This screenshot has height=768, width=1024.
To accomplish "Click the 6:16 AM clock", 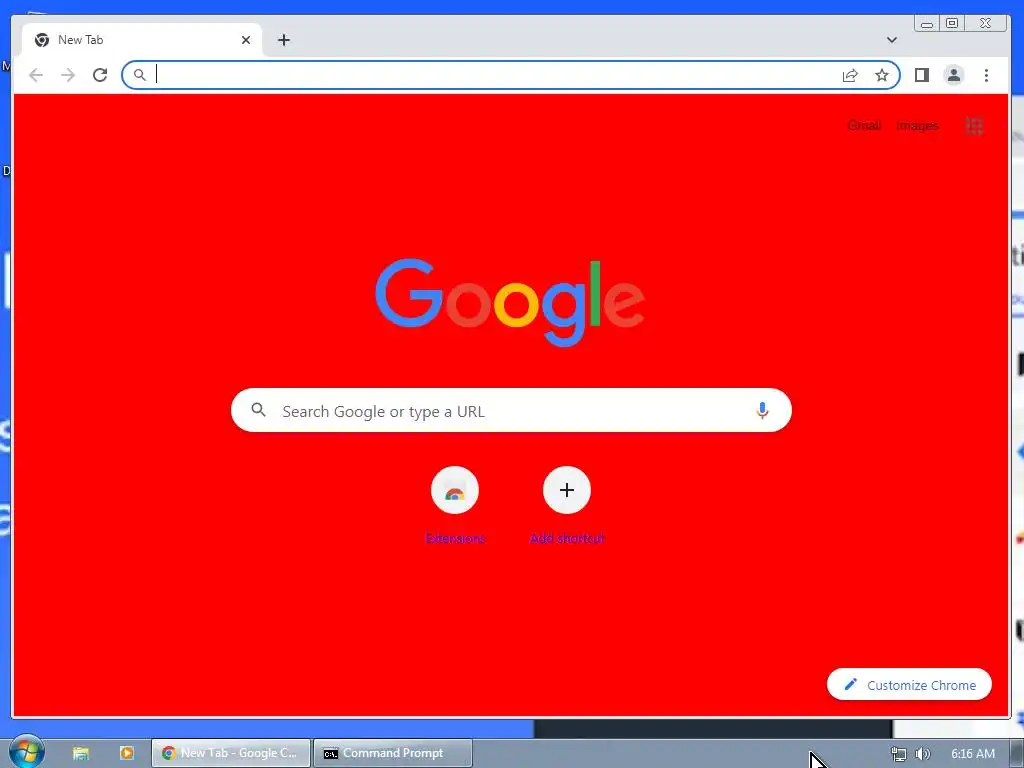I will click(x=972, y=754).
